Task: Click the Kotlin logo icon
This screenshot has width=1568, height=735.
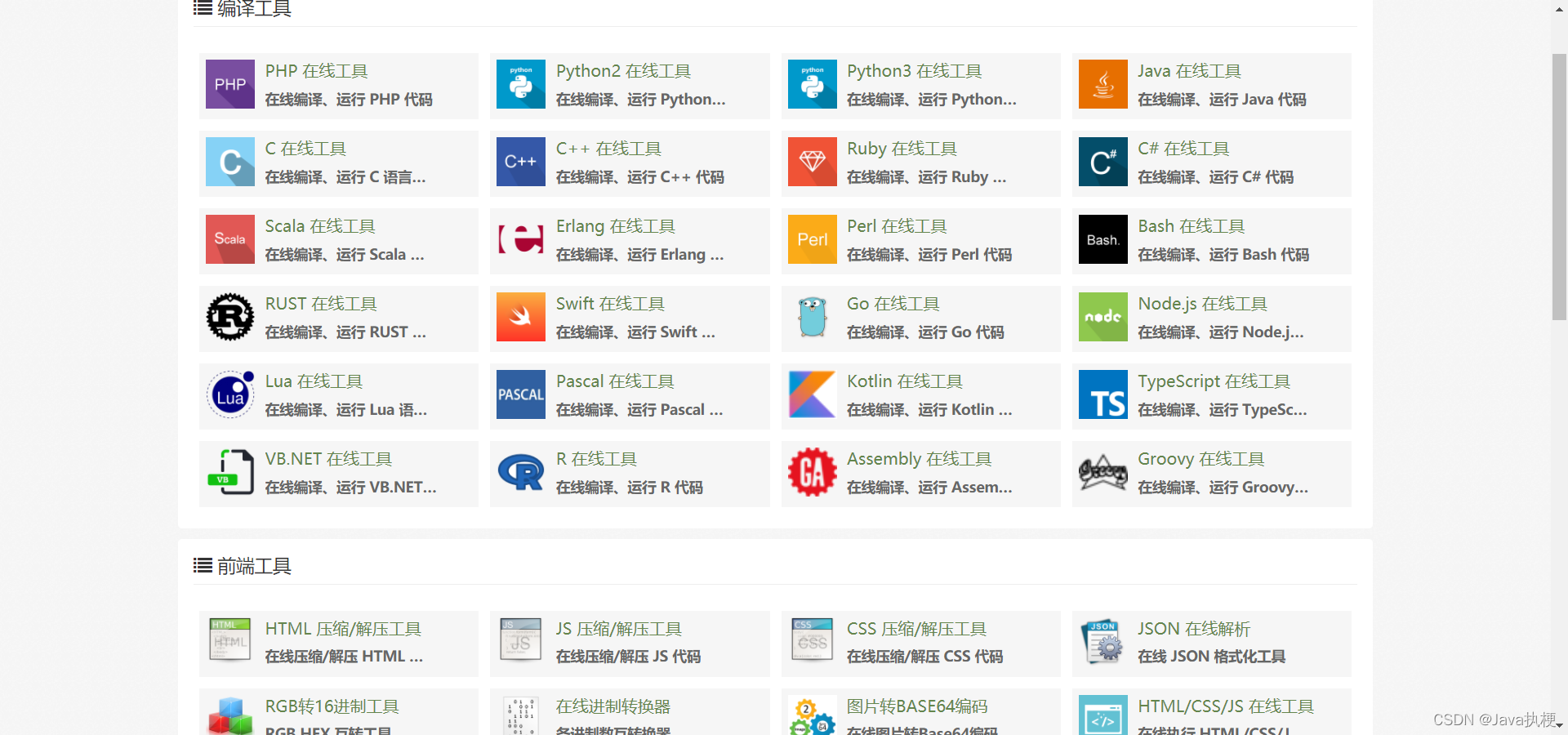Action: 813,394
